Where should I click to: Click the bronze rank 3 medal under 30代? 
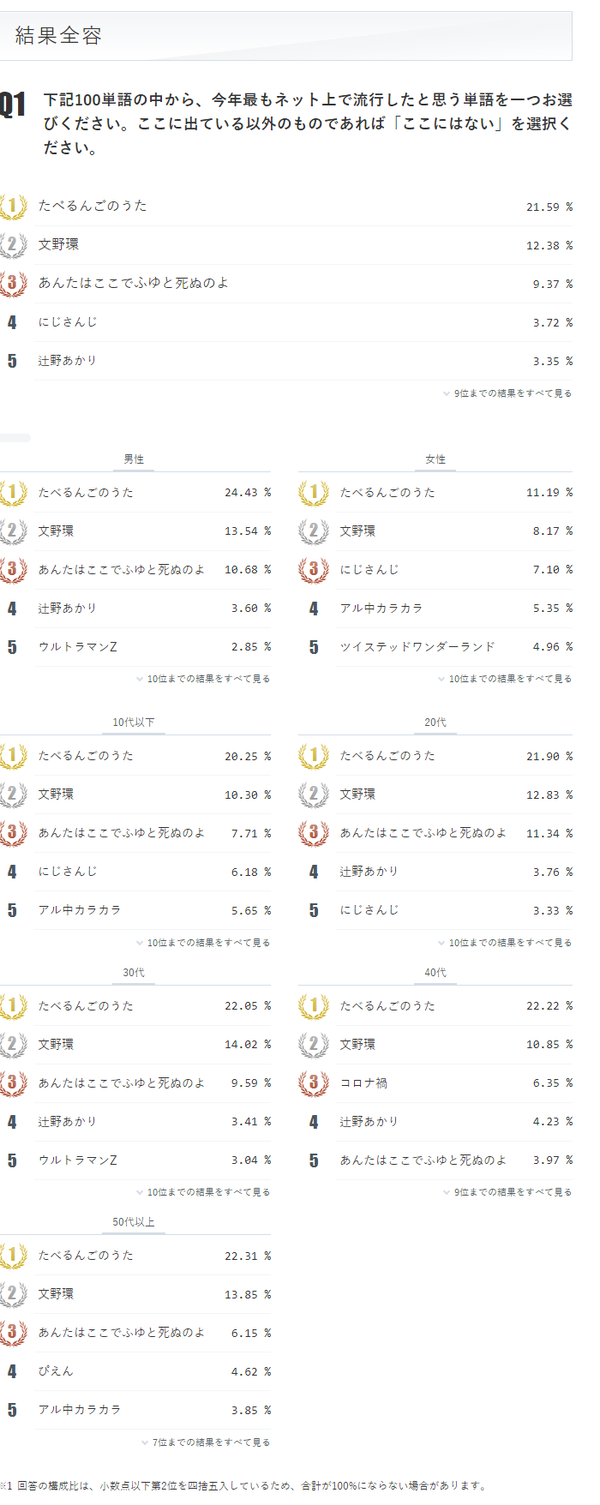pos(12,1083)
